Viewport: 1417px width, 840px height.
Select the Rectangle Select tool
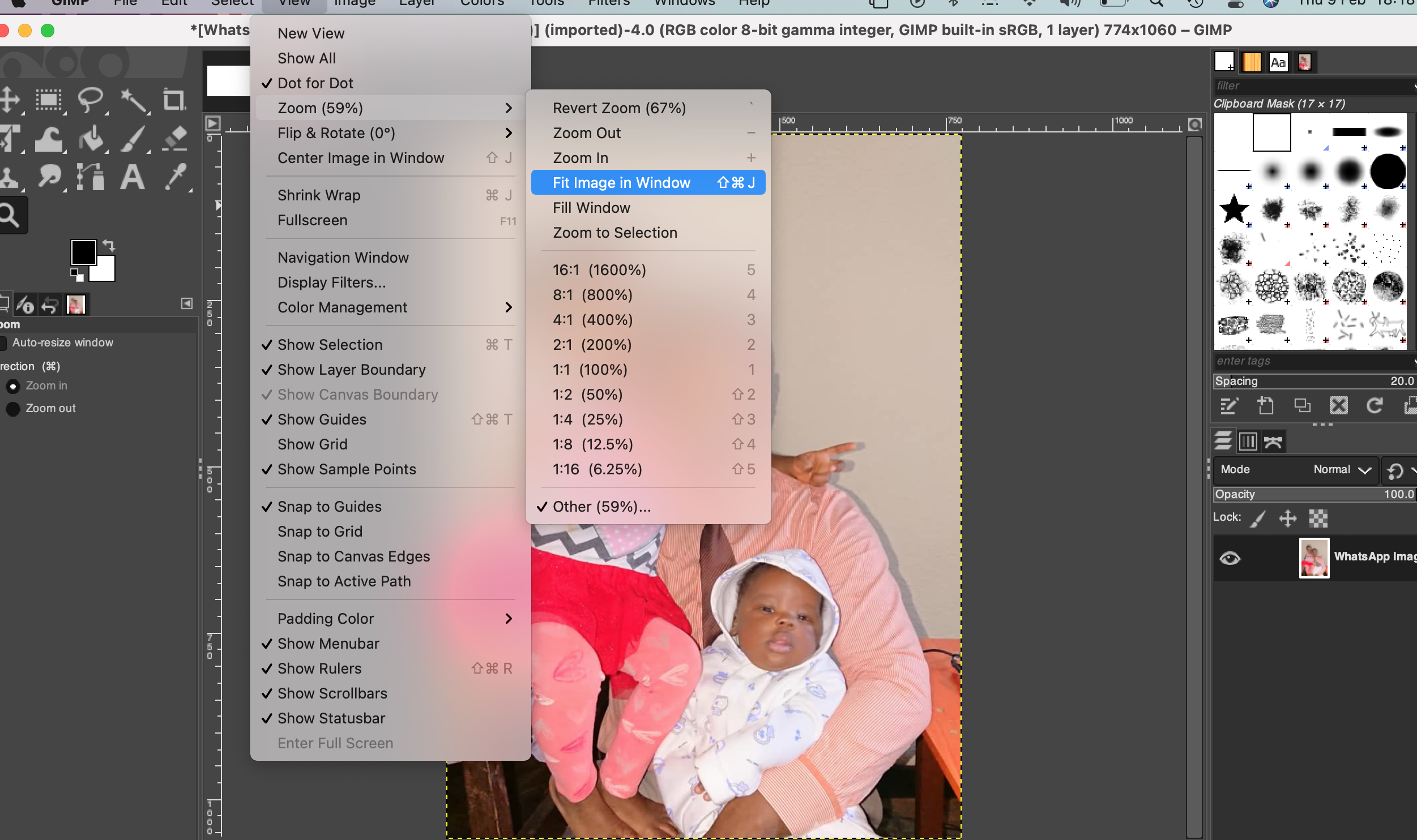(x=49, y=100)
